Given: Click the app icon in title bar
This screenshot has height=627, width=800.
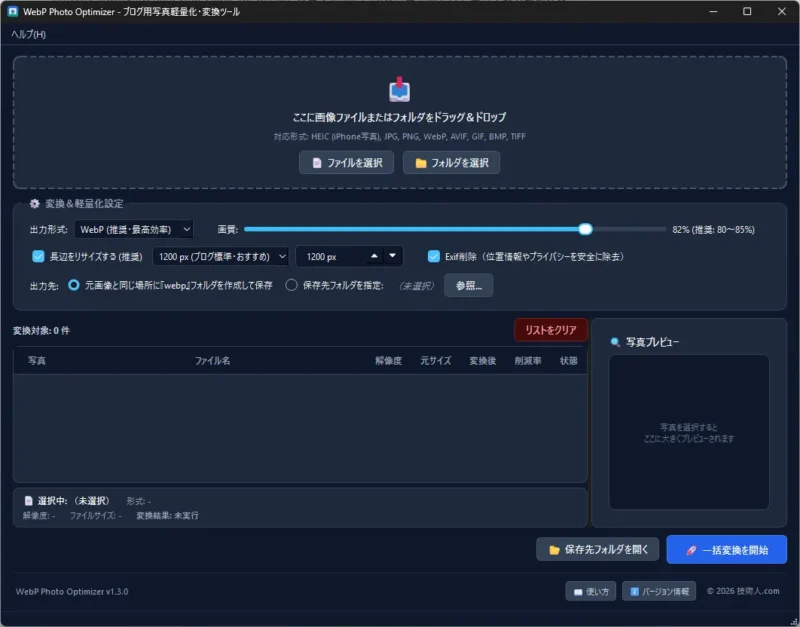Looking at the screenshot, I should 13,11.
